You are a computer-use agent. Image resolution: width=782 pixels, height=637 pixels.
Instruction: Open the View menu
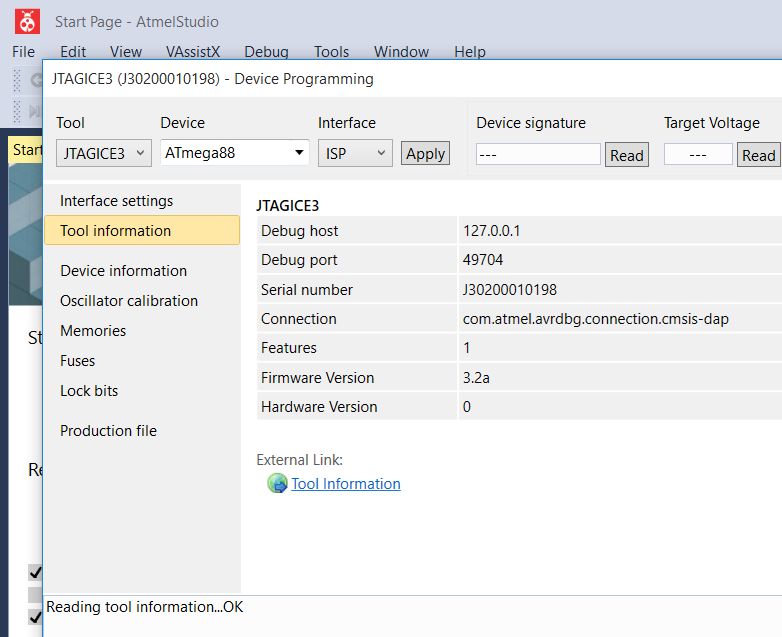tap(126, 51)
